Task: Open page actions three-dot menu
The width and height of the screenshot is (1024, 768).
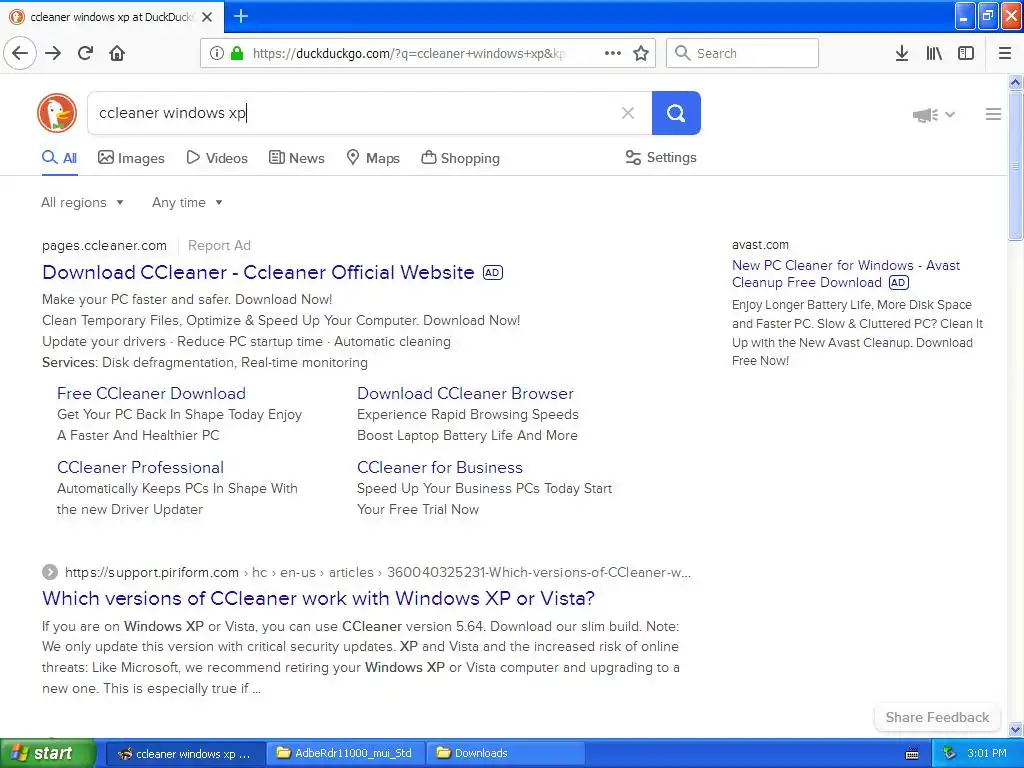Action: tap(613, 53)
